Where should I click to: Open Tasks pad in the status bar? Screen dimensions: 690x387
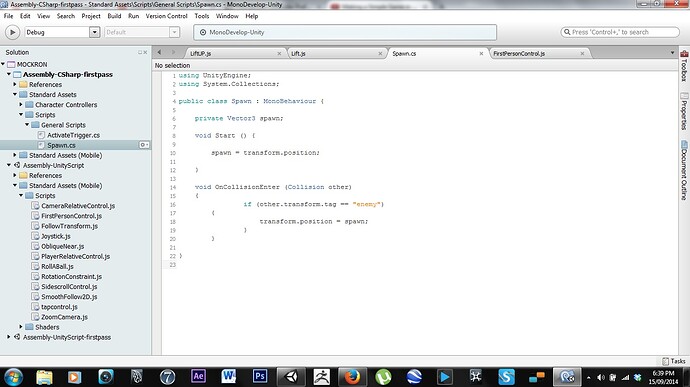[x=674, y=361]
